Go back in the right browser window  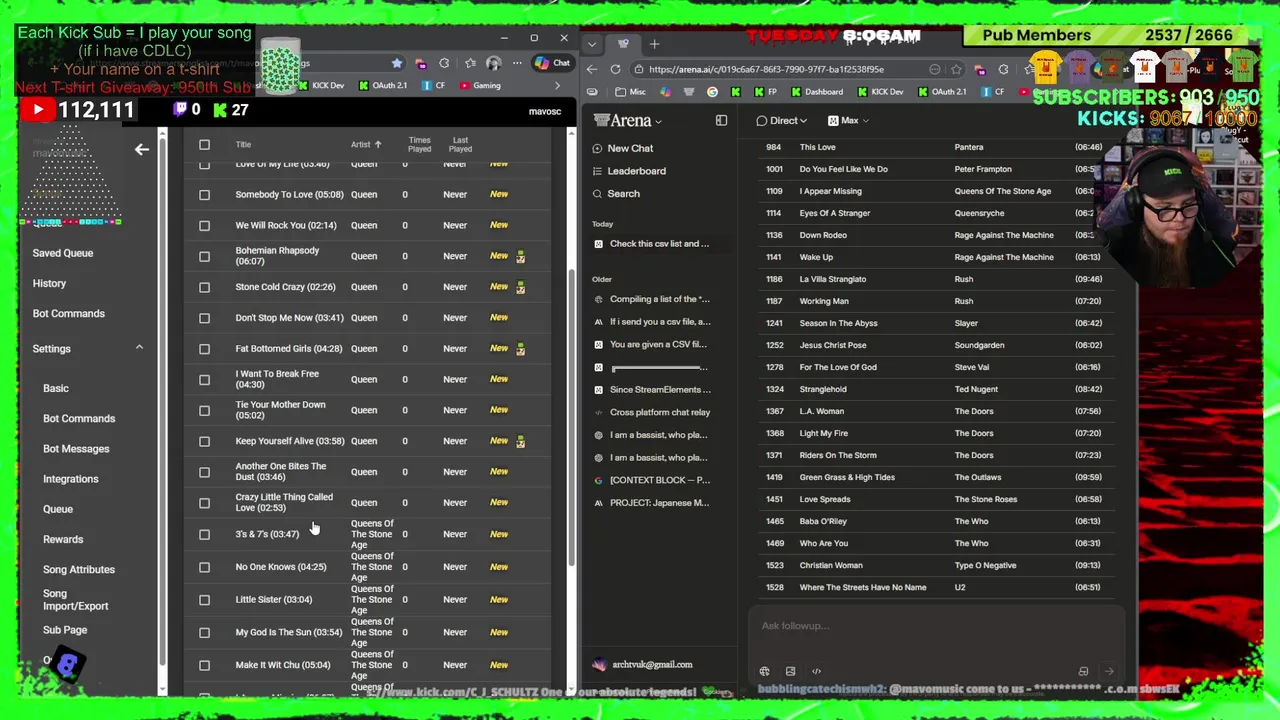(591, 69)
